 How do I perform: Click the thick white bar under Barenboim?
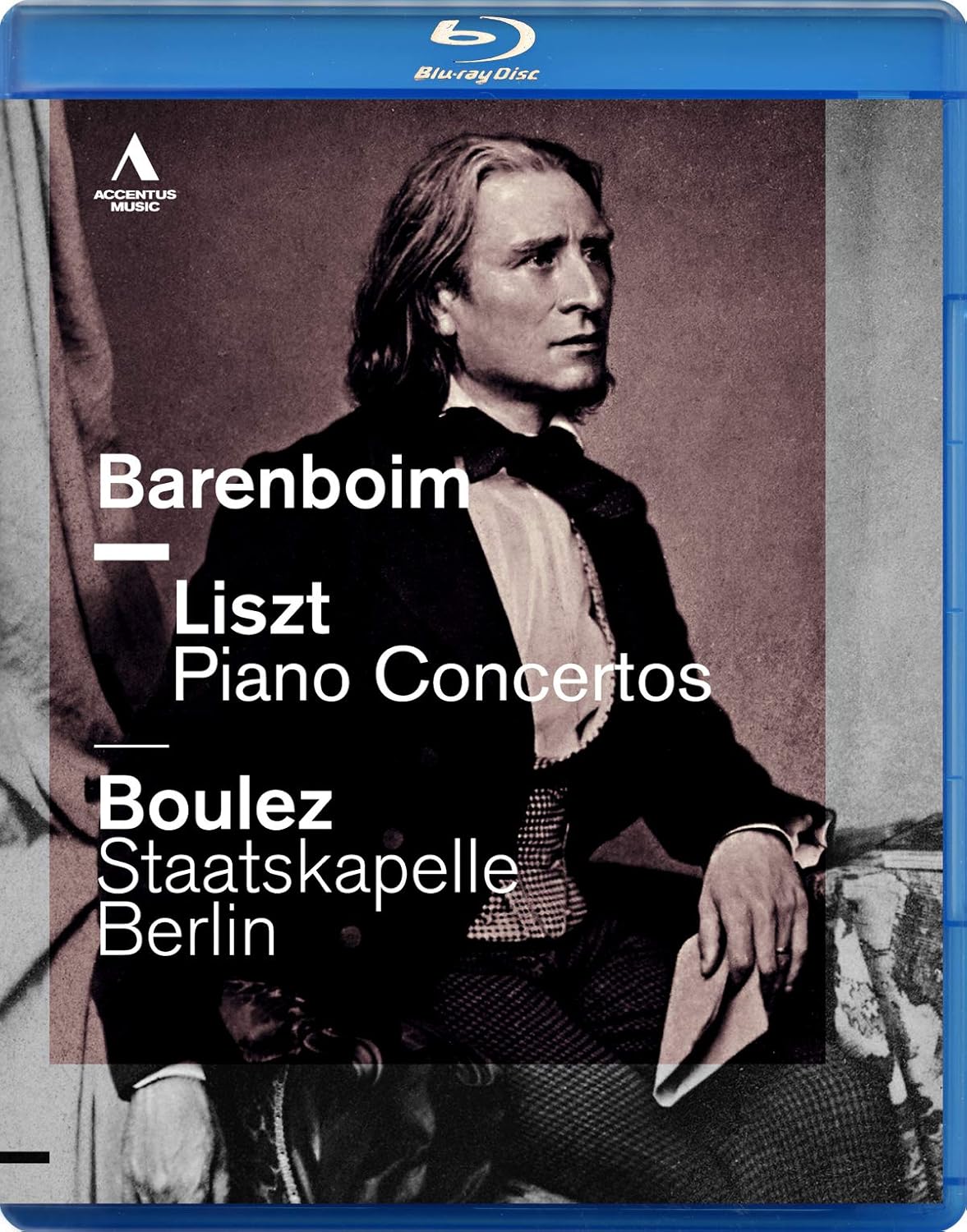[x=131, y=552]
